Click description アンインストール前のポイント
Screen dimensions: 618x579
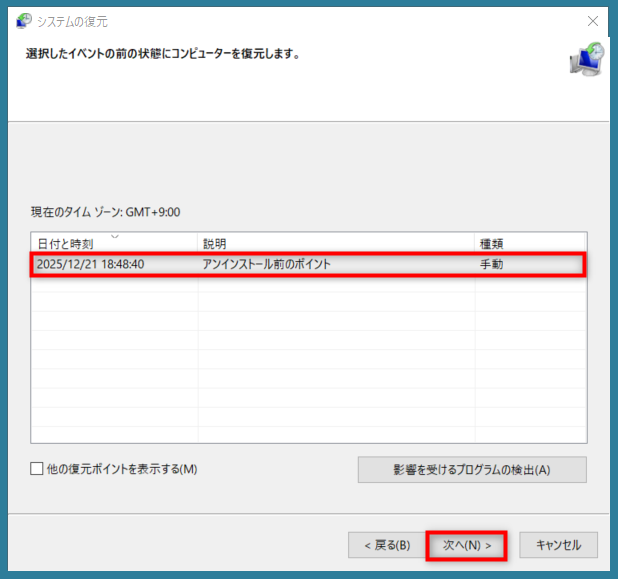coord(266,264)
